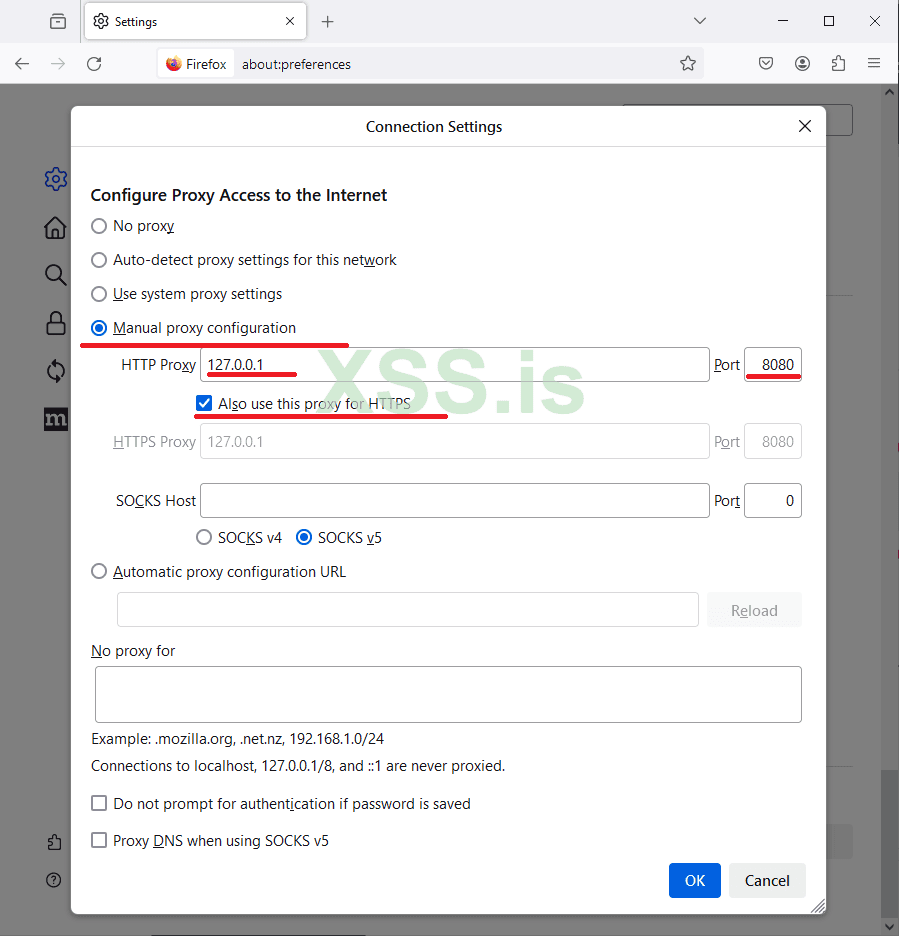Image resolution: width=899 pixels, height=936 pixels.
Task: Click the Reload button
Action: 754,610
